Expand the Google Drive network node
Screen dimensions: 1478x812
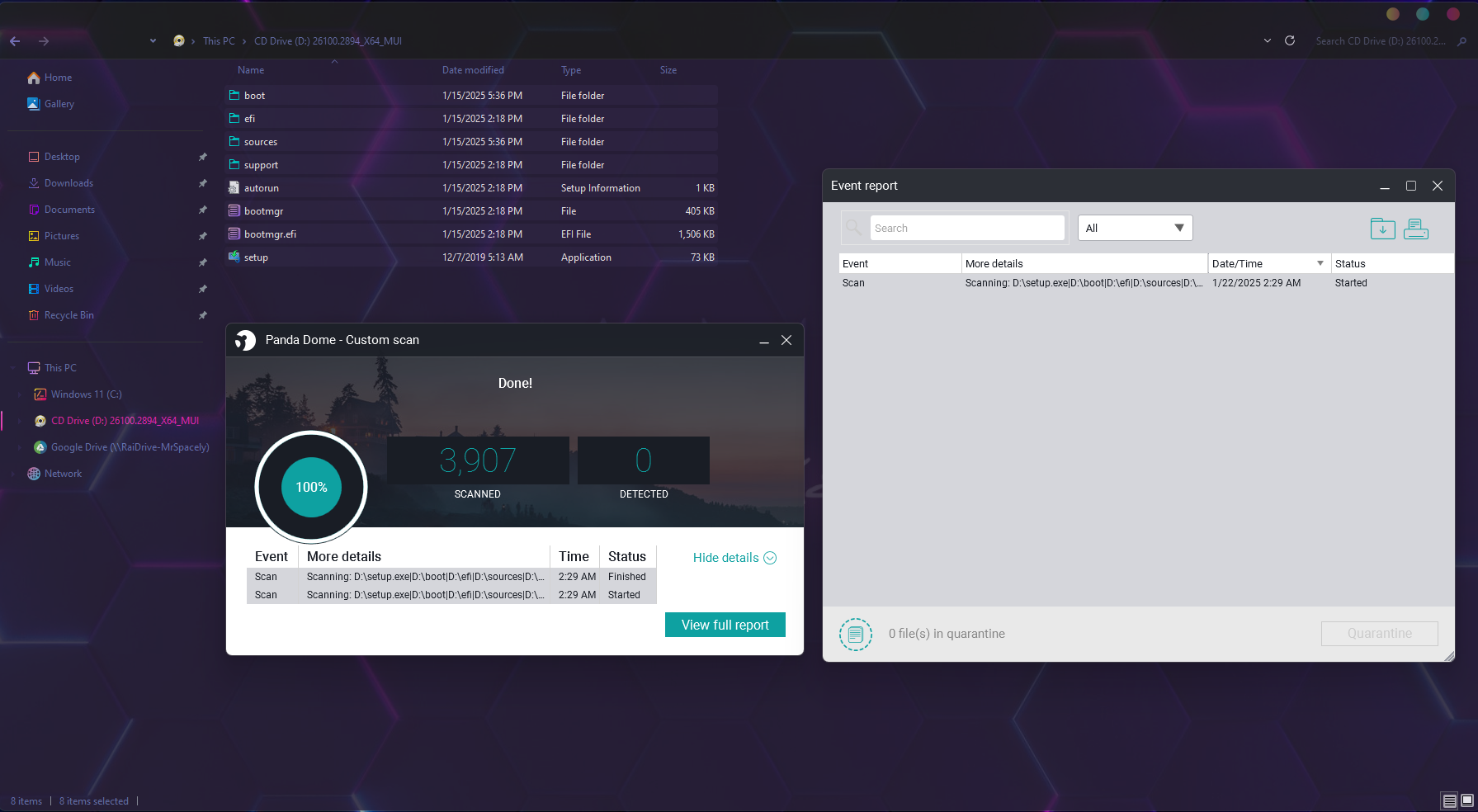pyautogui.click(x=20, y=447)
